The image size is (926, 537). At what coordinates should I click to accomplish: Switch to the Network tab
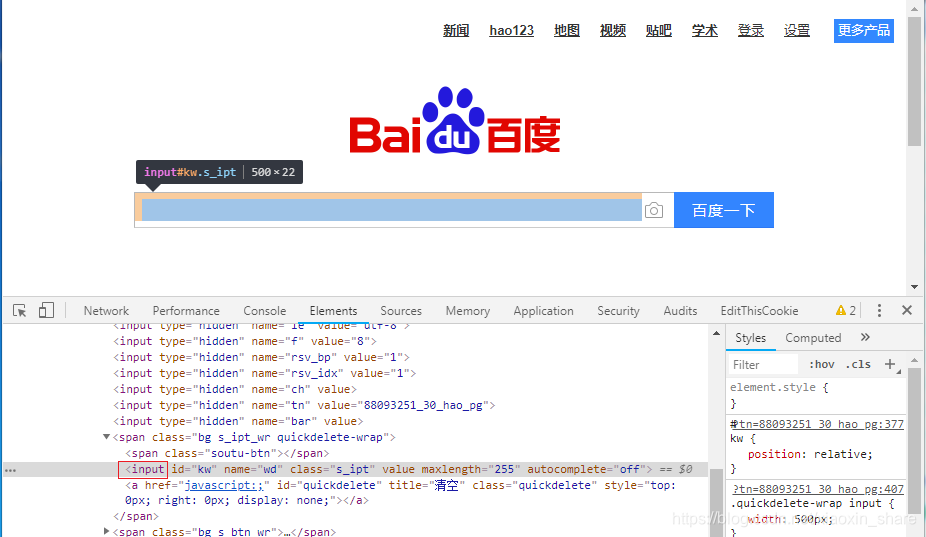pos(106,311)
